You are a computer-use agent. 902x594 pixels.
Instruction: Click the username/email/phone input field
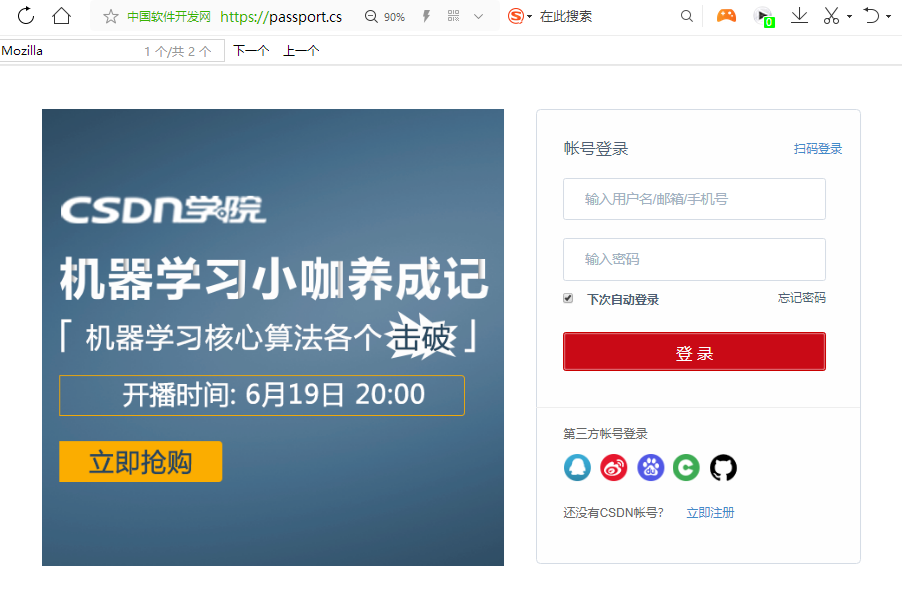pos(694,199)
